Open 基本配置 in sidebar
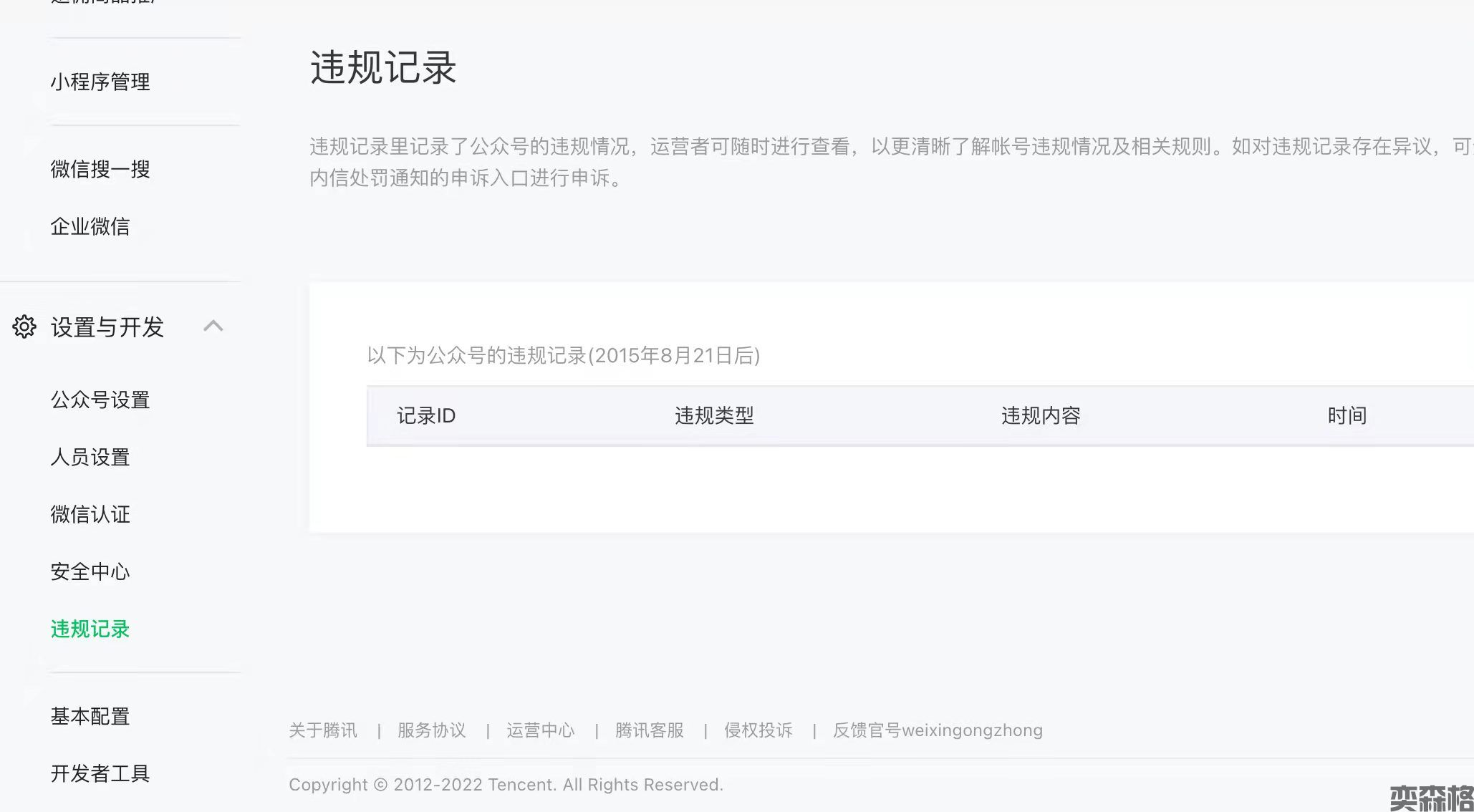The image size is (1474, 812). pos(90,716)
